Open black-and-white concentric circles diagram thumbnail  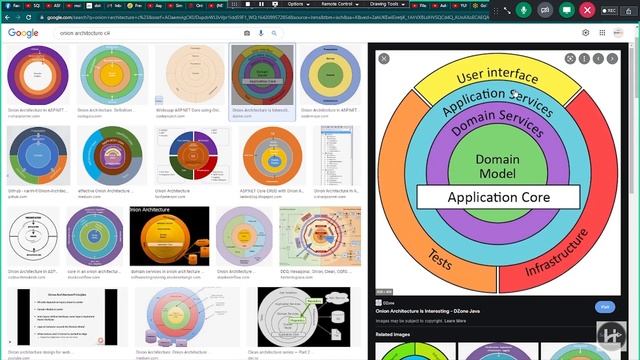click(33, 236)
